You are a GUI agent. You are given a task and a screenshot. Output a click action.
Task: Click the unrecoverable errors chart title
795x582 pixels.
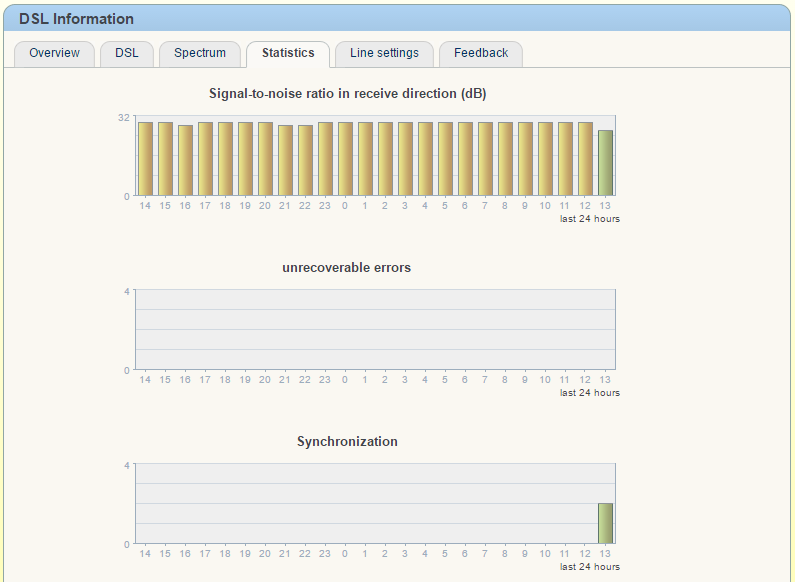click(x=347, y=268)
